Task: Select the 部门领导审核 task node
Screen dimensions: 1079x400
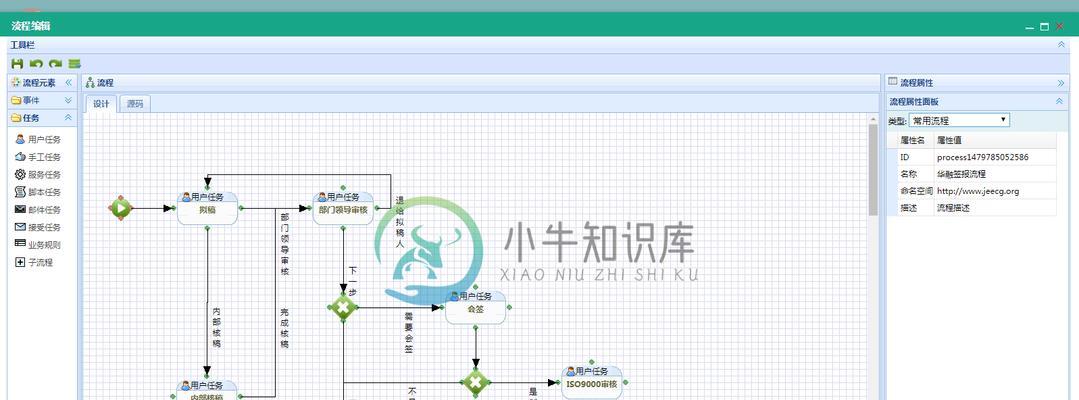Action: [x=343, y=208]
